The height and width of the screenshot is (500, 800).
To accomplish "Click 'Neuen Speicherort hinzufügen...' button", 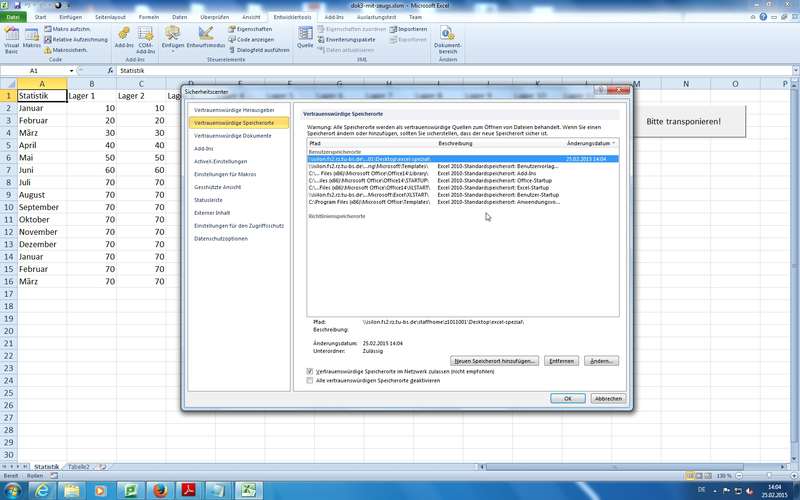I will coord(495,360).
